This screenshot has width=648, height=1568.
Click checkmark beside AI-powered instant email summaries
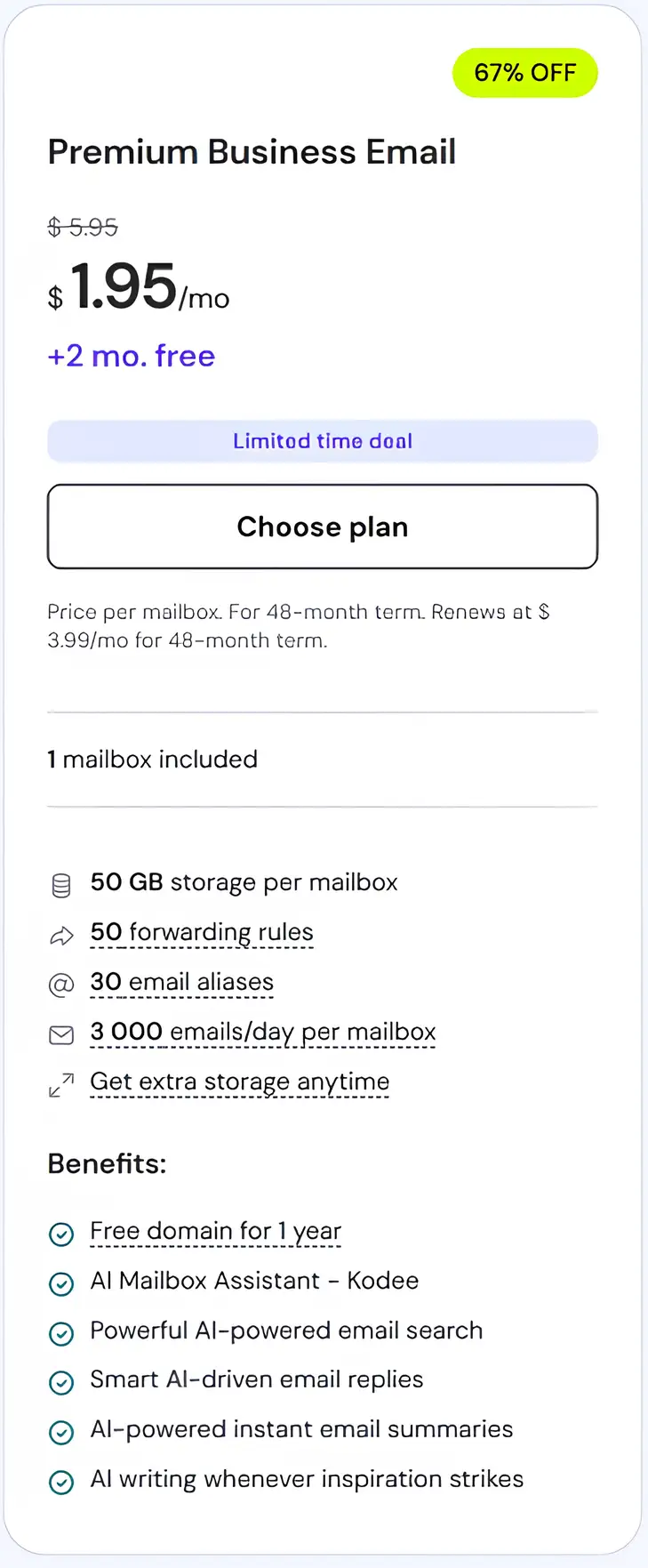61,1432
